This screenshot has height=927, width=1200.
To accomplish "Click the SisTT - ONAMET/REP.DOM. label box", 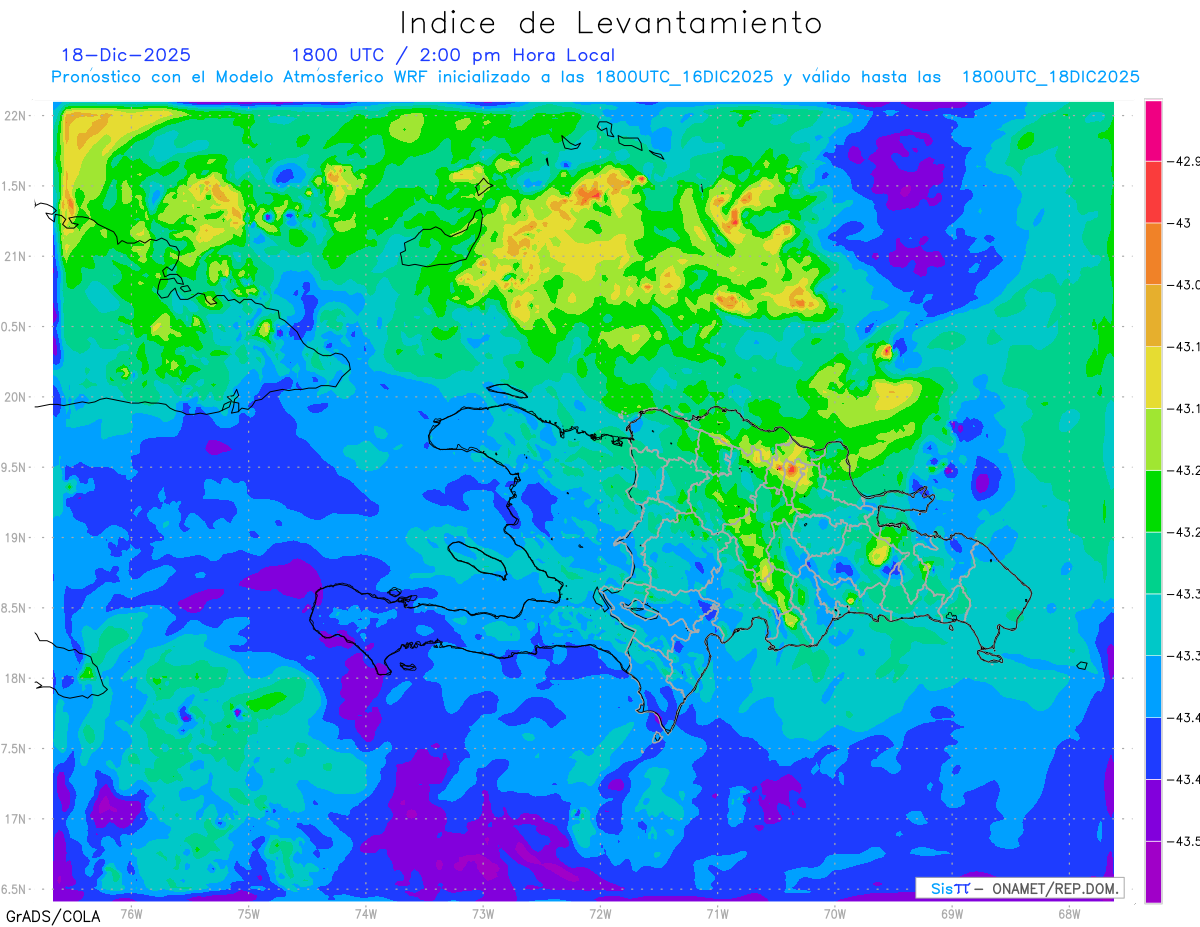I will coord(1019,888).
